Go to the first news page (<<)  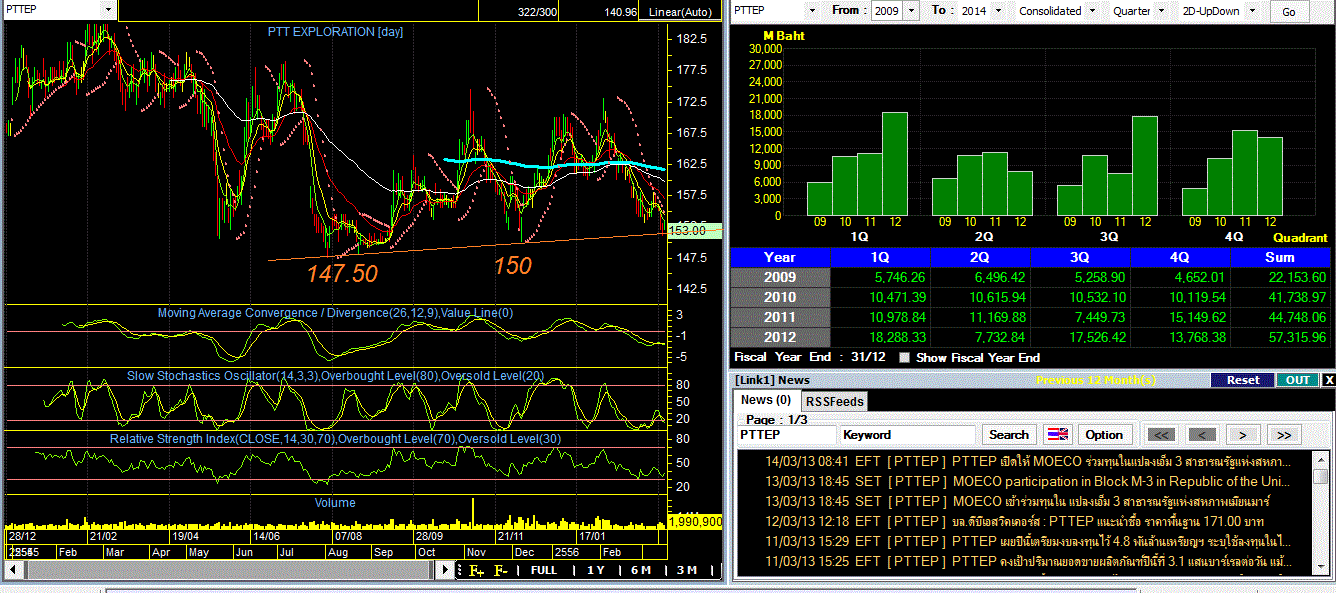pos(1160,435)
